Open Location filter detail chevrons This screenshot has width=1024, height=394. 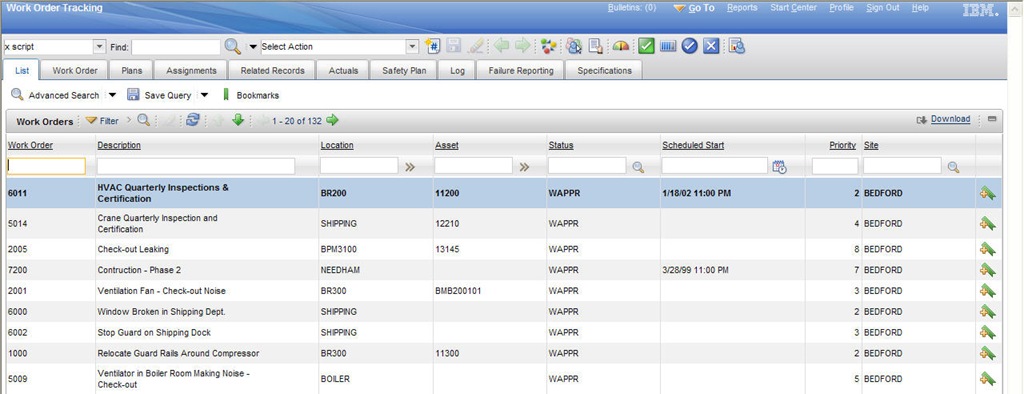point(410,167)
